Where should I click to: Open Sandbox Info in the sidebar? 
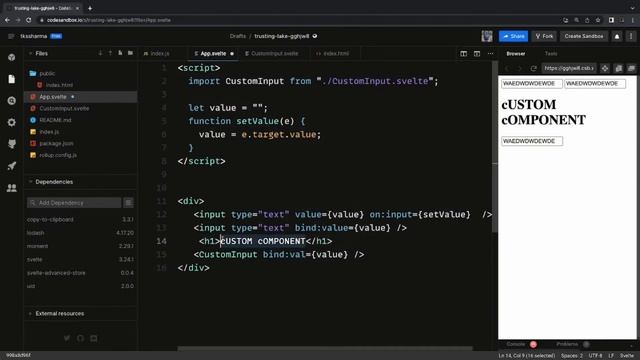point(11,57)
